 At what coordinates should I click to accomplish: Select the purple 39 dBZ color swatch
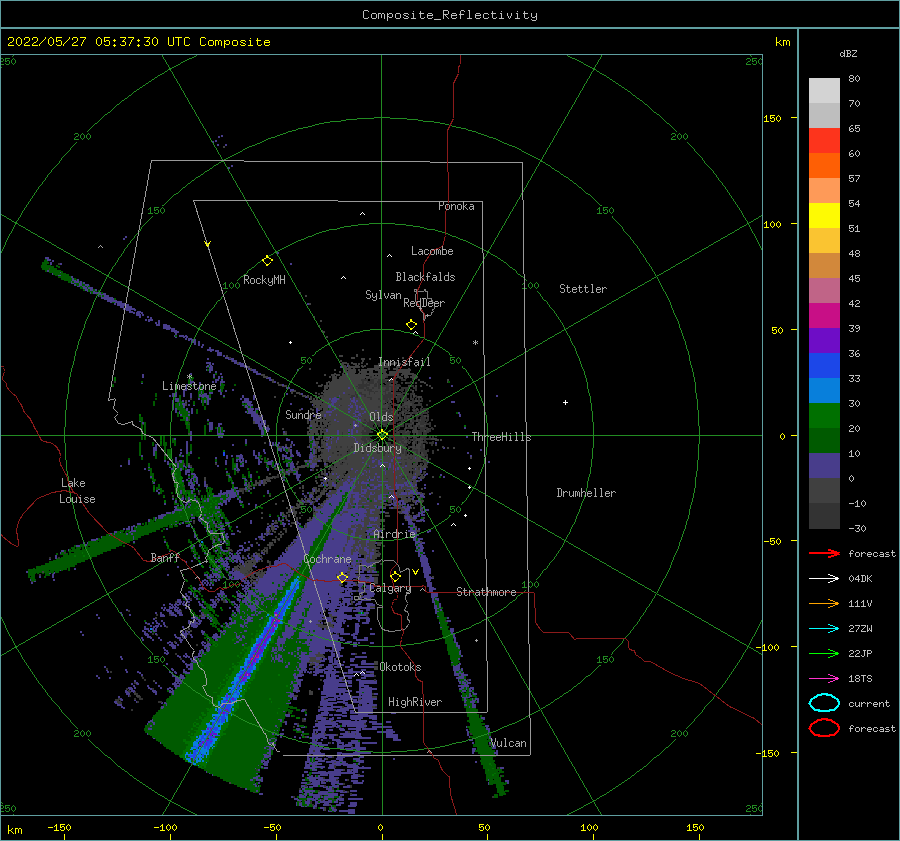coord(824,340)
